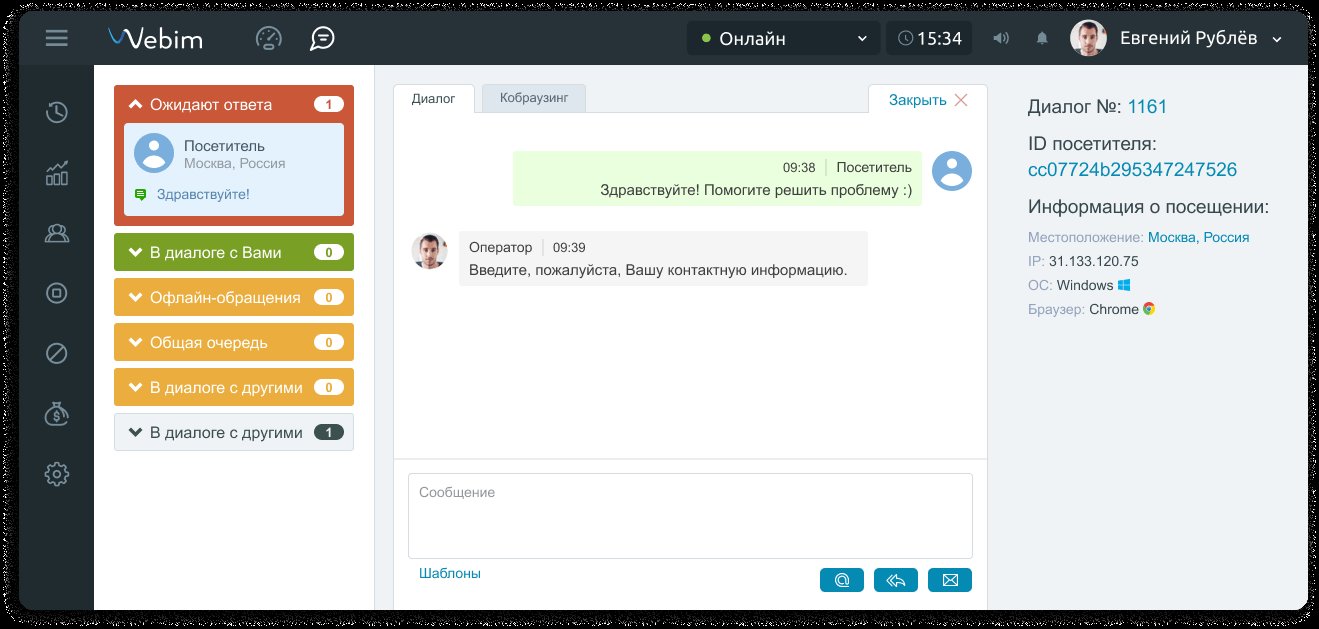
Task: Select the Диалог tab
Action: click(433, 99)
